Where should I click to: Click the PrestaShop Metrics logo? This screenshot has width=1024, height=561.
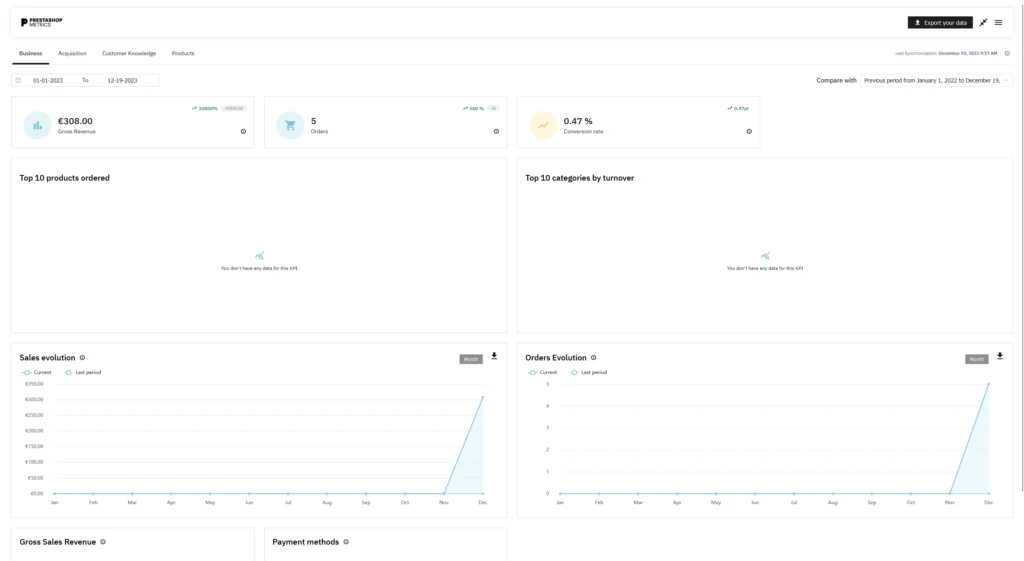(41, 22)
